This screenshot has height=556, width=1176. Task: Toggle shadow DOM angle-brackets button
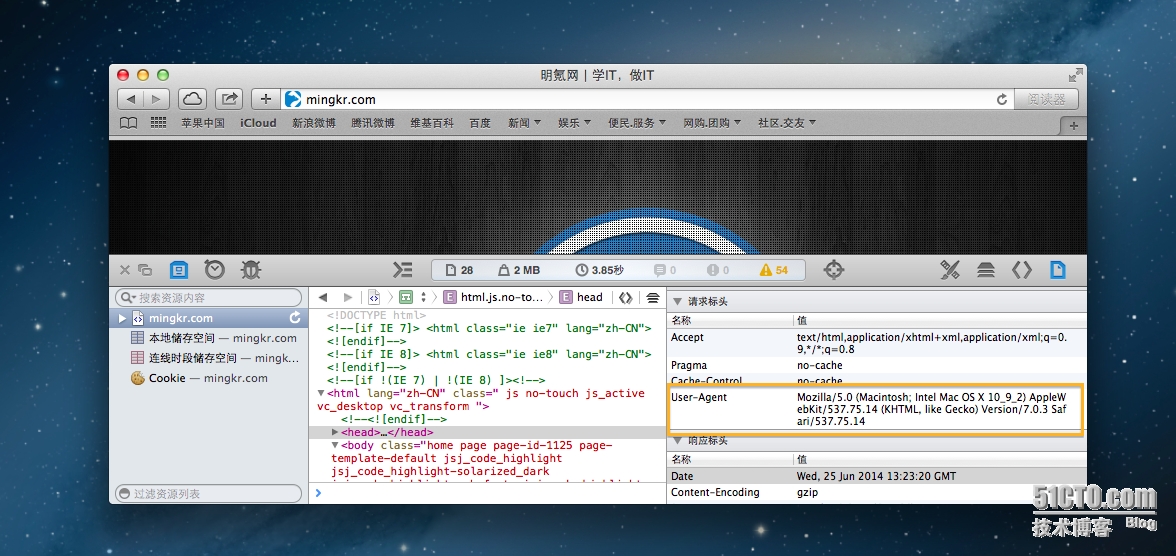(x=626, y=297)
